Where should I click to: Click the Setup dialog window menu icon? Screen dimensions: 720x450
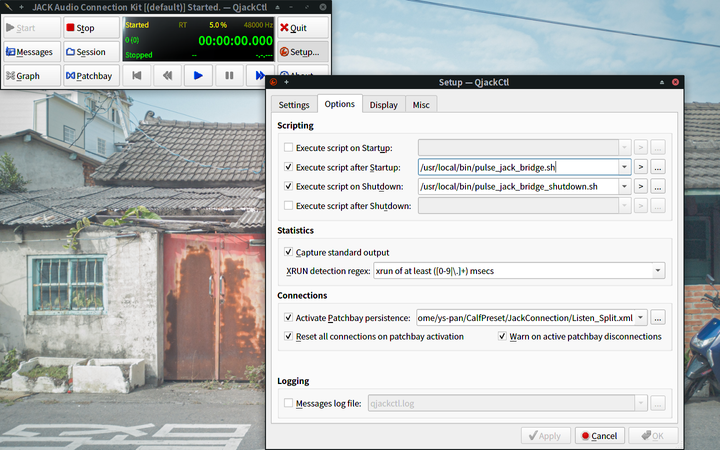274,82
